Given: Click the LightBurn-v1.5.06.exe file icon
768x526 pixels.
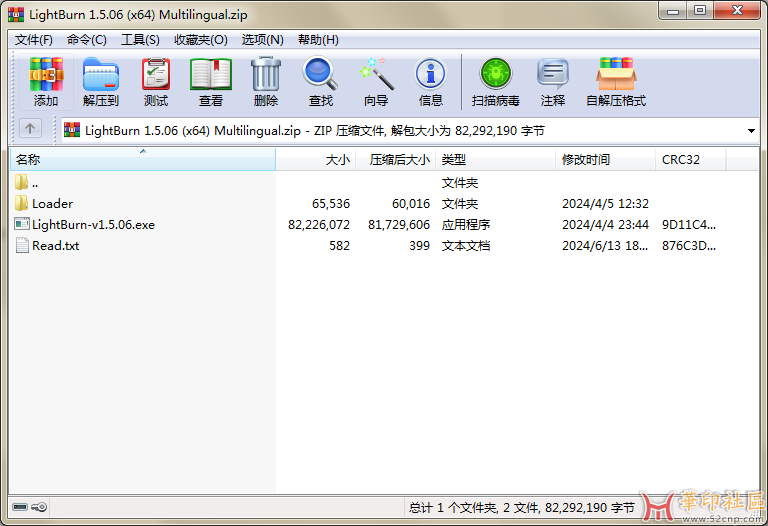Looking at the screenshot, I should point(22,224).
